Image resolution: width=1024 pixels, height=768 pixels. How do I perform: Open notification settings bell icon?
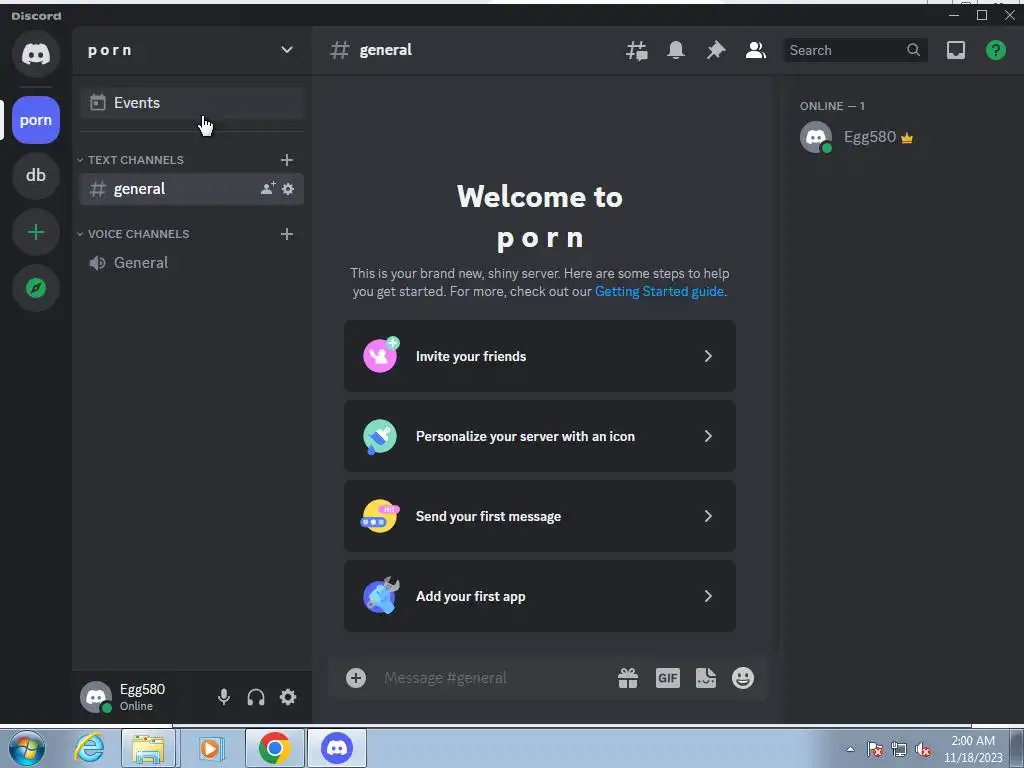[x=676, y=50]
